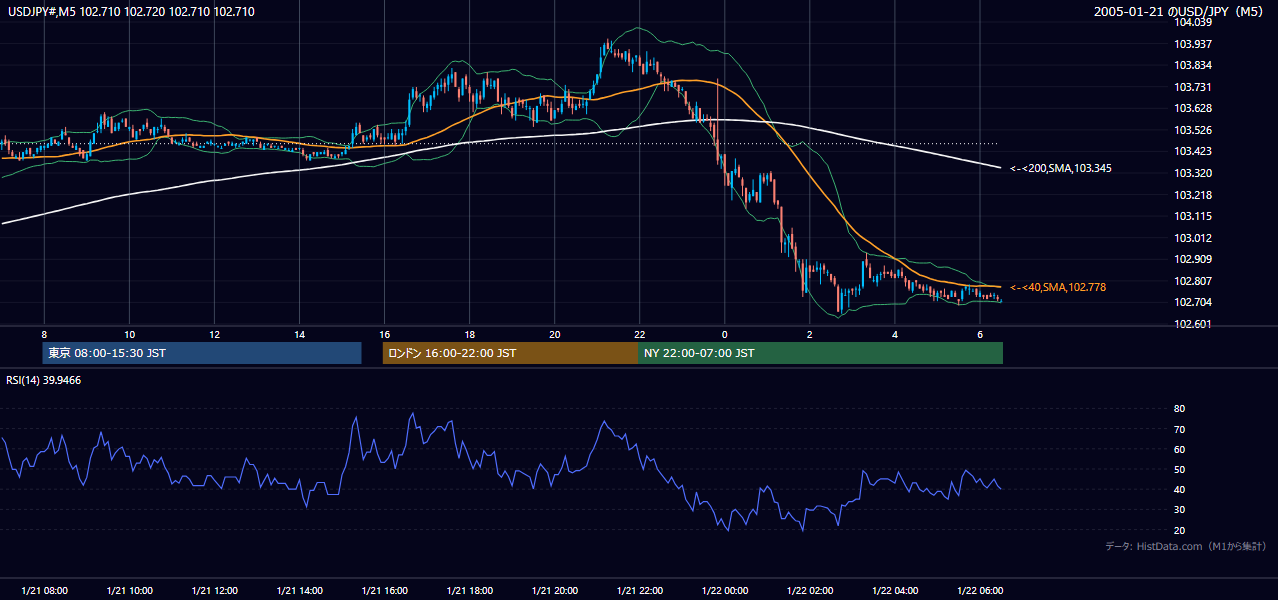Image resolution: width=1278 pixels, height=600 pixels.
Task: Click hour label 8 under price chart
Action: (44, 334)
